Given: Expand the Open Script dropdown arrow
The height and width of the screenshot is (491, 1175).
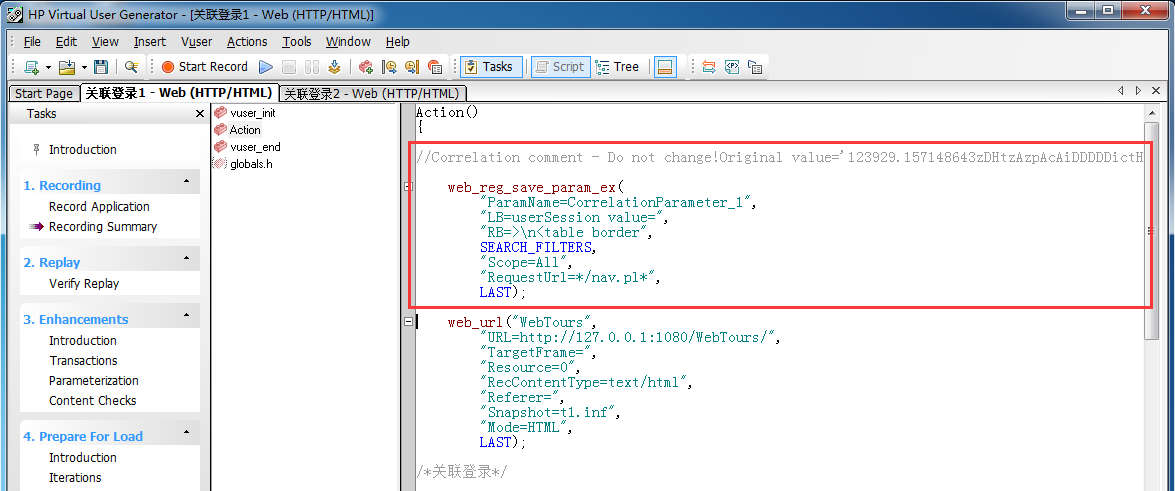Looking at the screenshot, I should pyautogui.click(x=84, y=67).
